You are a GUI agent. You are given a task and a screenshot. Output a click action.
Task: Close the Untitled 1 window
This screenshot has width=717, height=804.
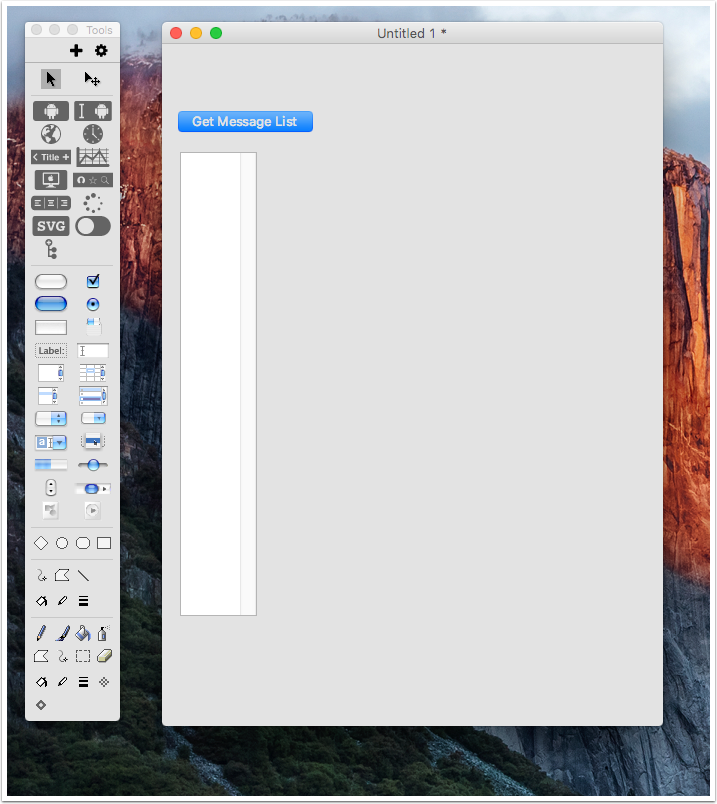point(176,33)
